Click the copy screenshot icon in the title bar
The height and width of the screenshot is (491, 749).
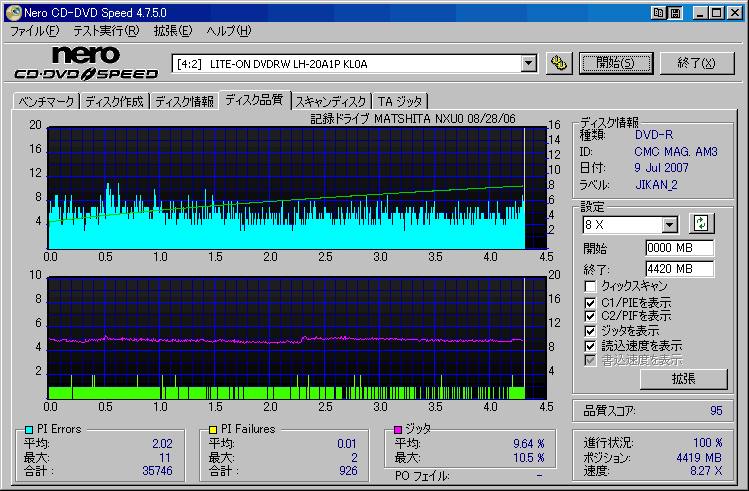point(659,13)
